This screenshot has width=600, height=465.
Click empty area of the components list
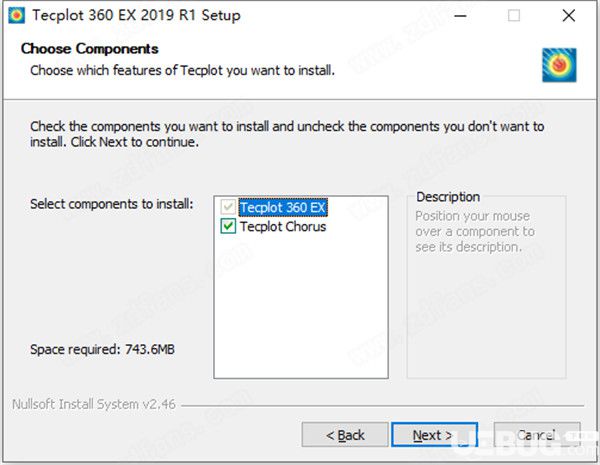[x=301, y=306]
